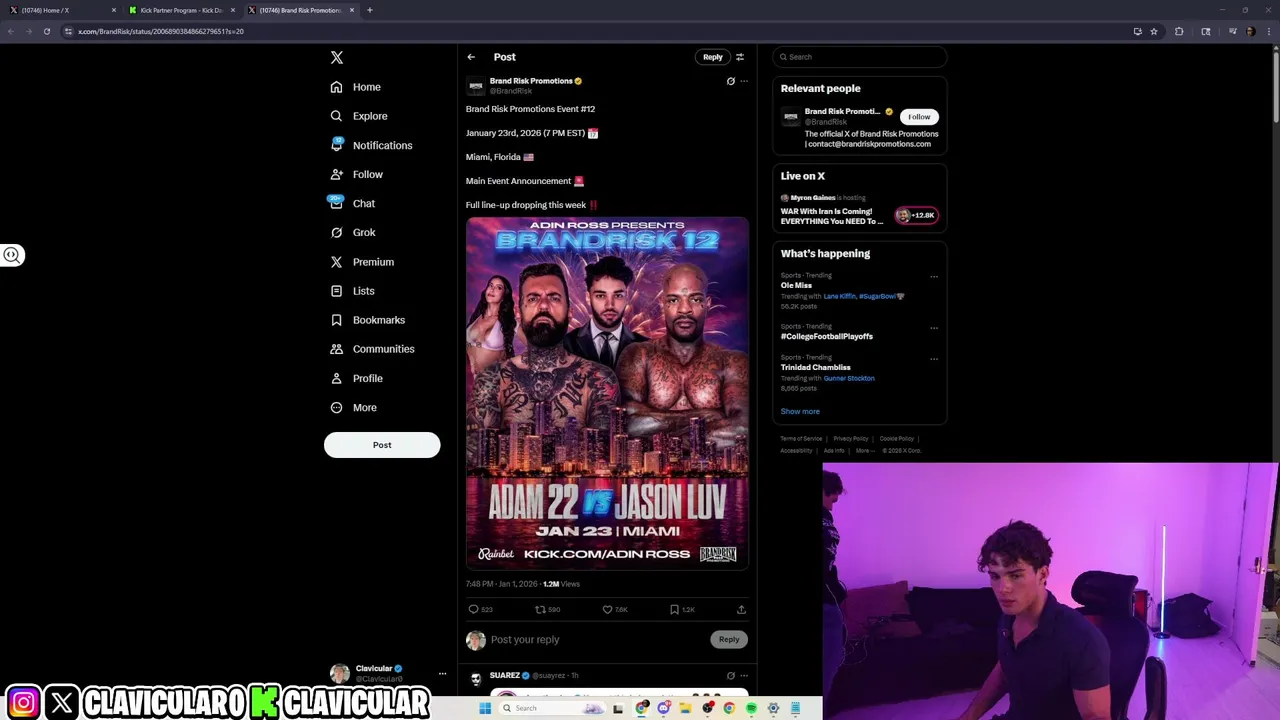Click the back arrow beside Post heading
This screenshot has width=1280, height=720.
[471, 57]
